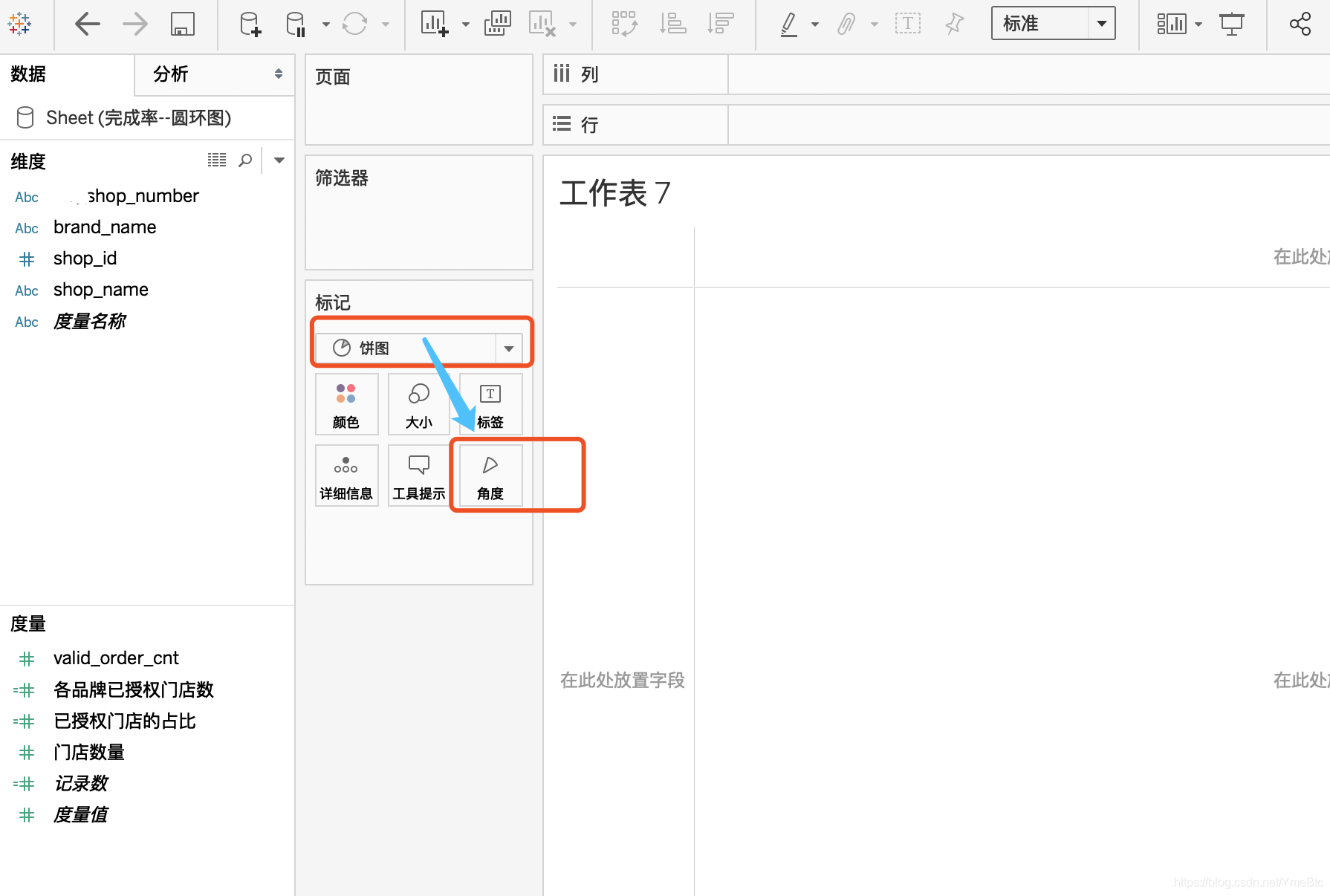Select the Sheet (完成率--圆环图) data source
Image resolution: width=1330 pixels, height=896 pixels.
(x=138, y=117)
